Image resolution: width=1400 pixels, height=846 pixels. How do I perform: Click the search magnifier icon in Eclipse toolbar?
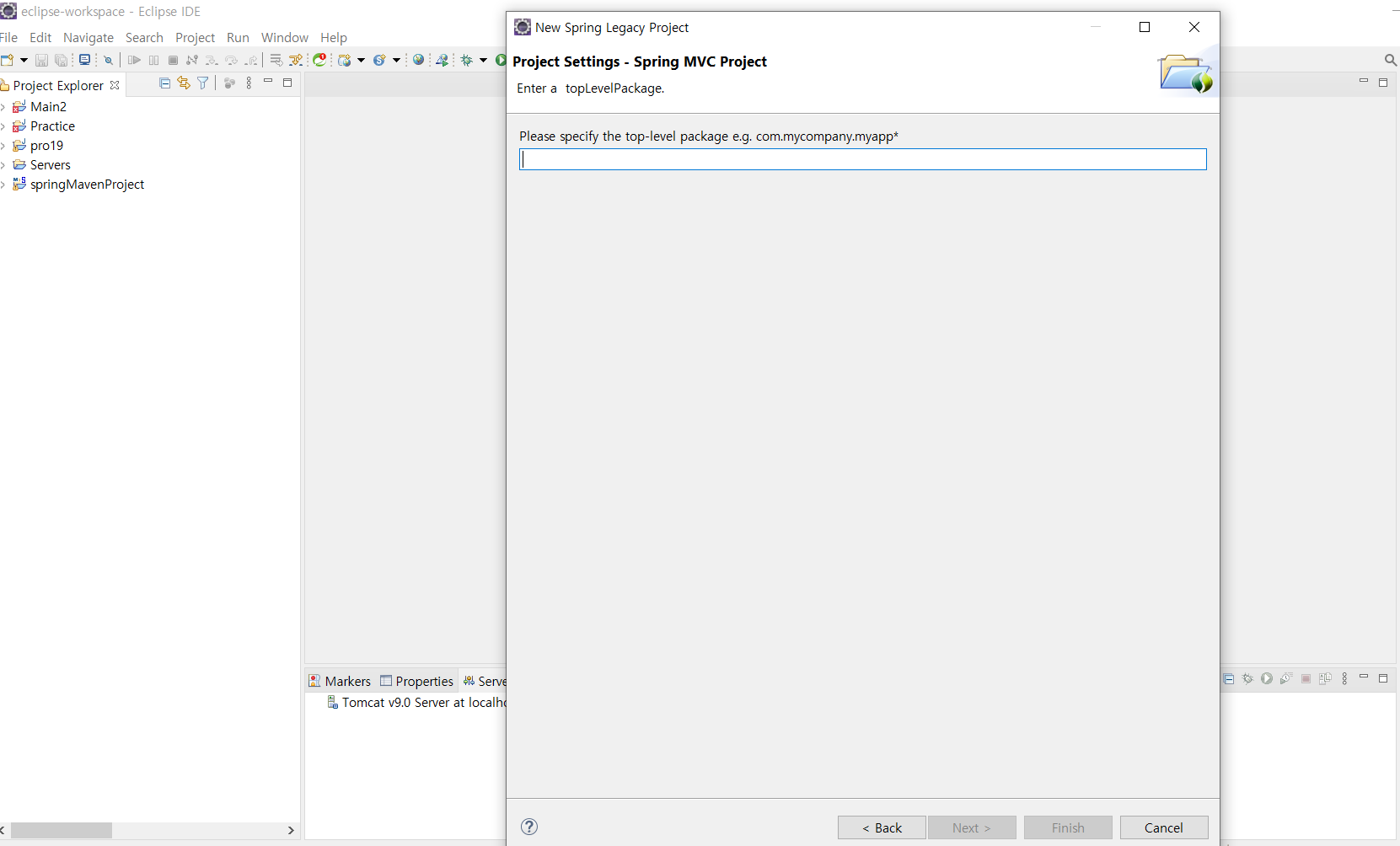point(1391,60)
